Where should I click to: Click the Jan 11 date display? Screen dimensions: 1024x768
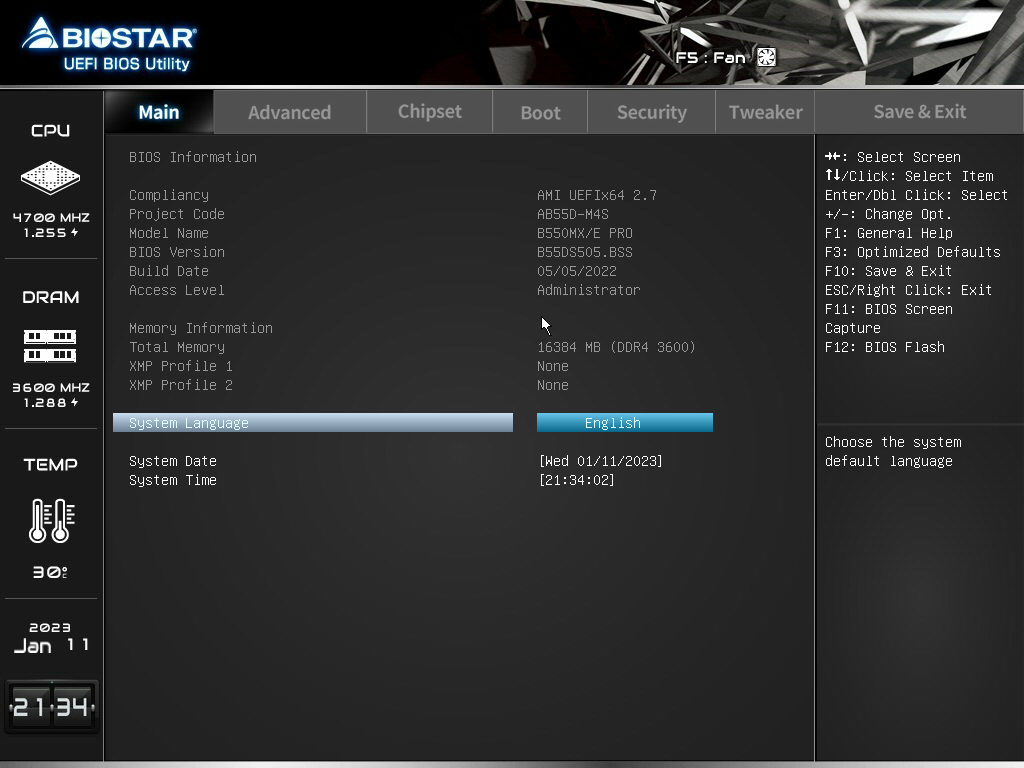(52, 646)
